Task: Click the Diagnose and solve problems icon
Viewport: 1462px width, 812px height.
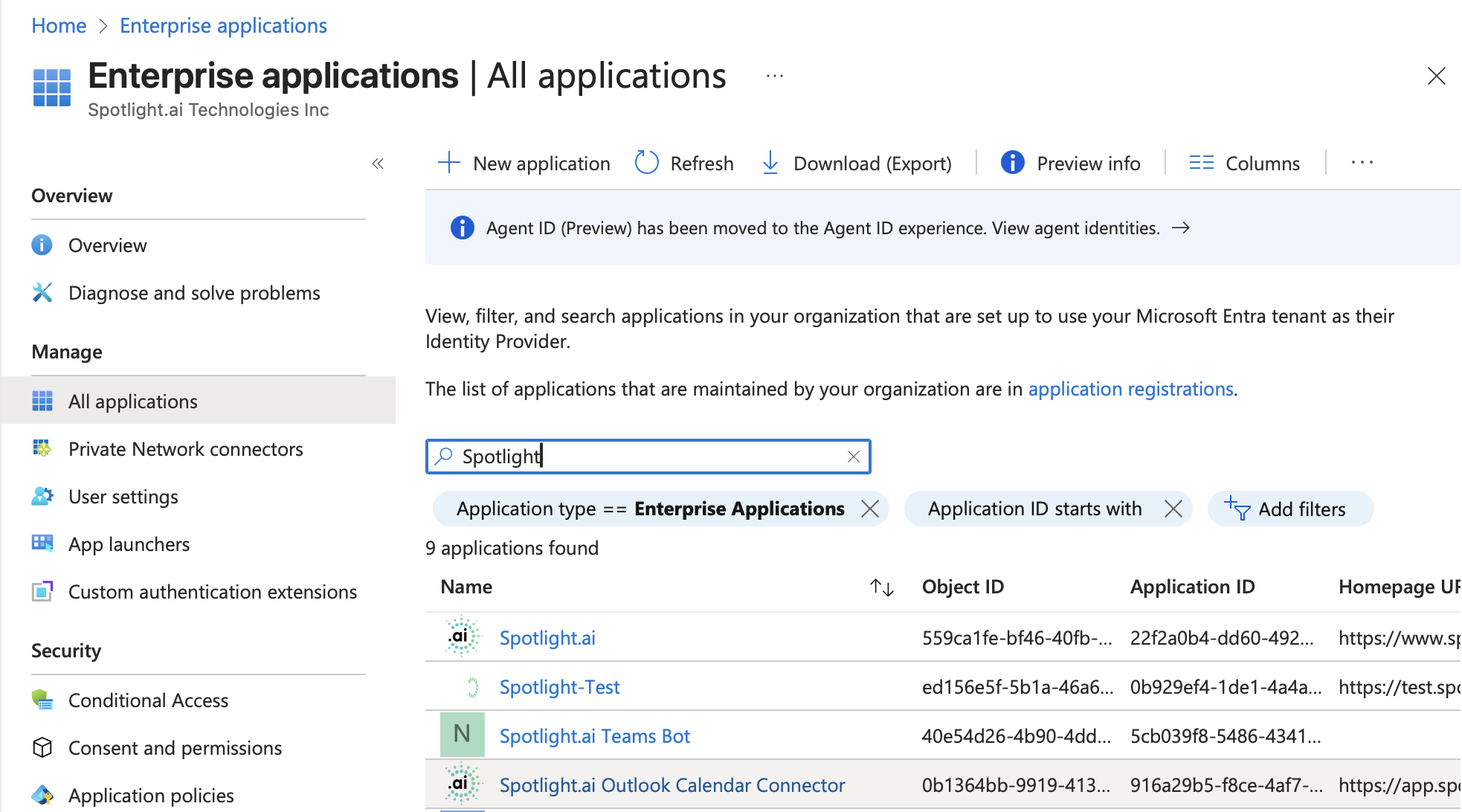Action: 42,293
